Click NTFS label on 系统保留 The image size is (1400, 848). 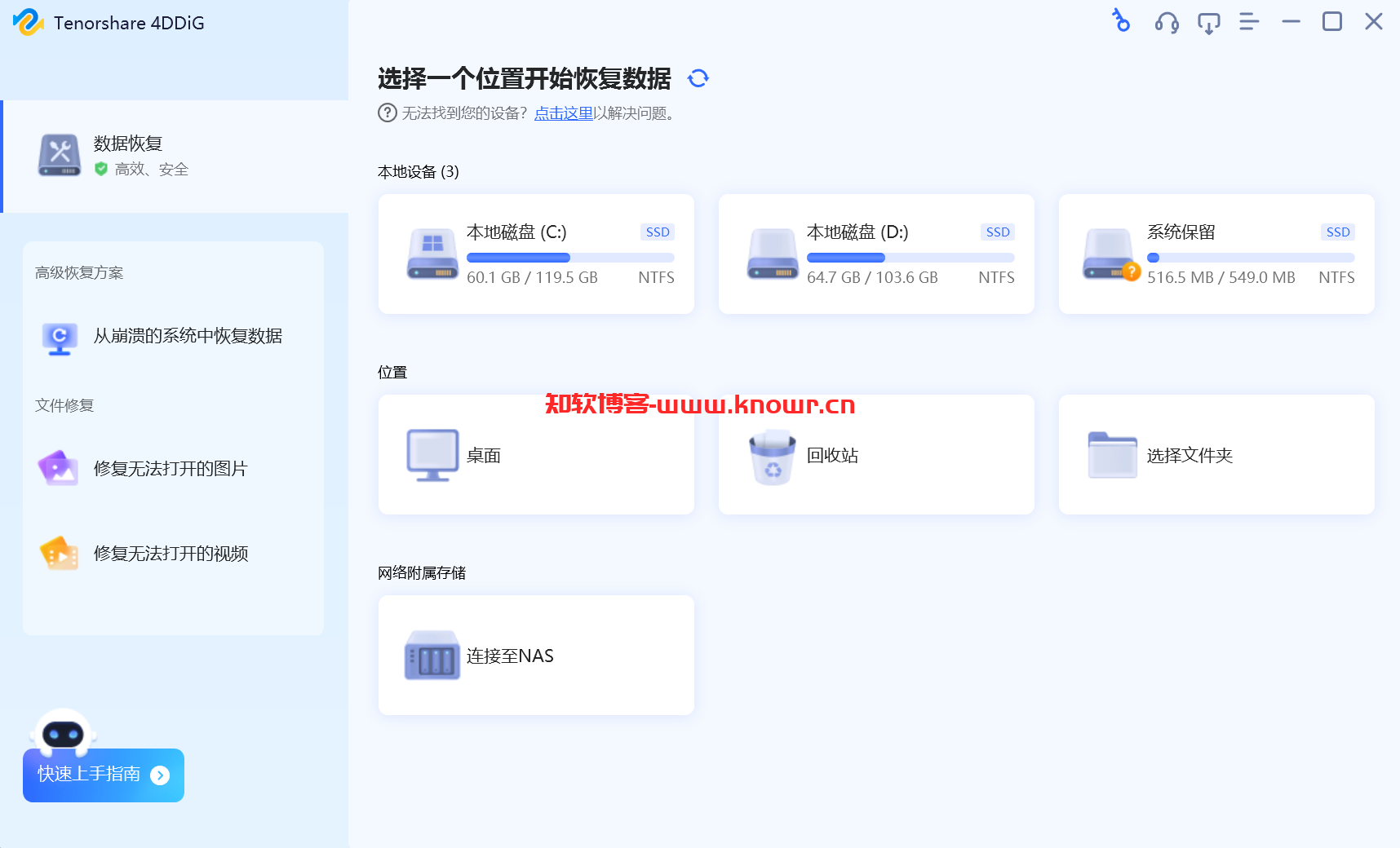tap(1336, 277)
